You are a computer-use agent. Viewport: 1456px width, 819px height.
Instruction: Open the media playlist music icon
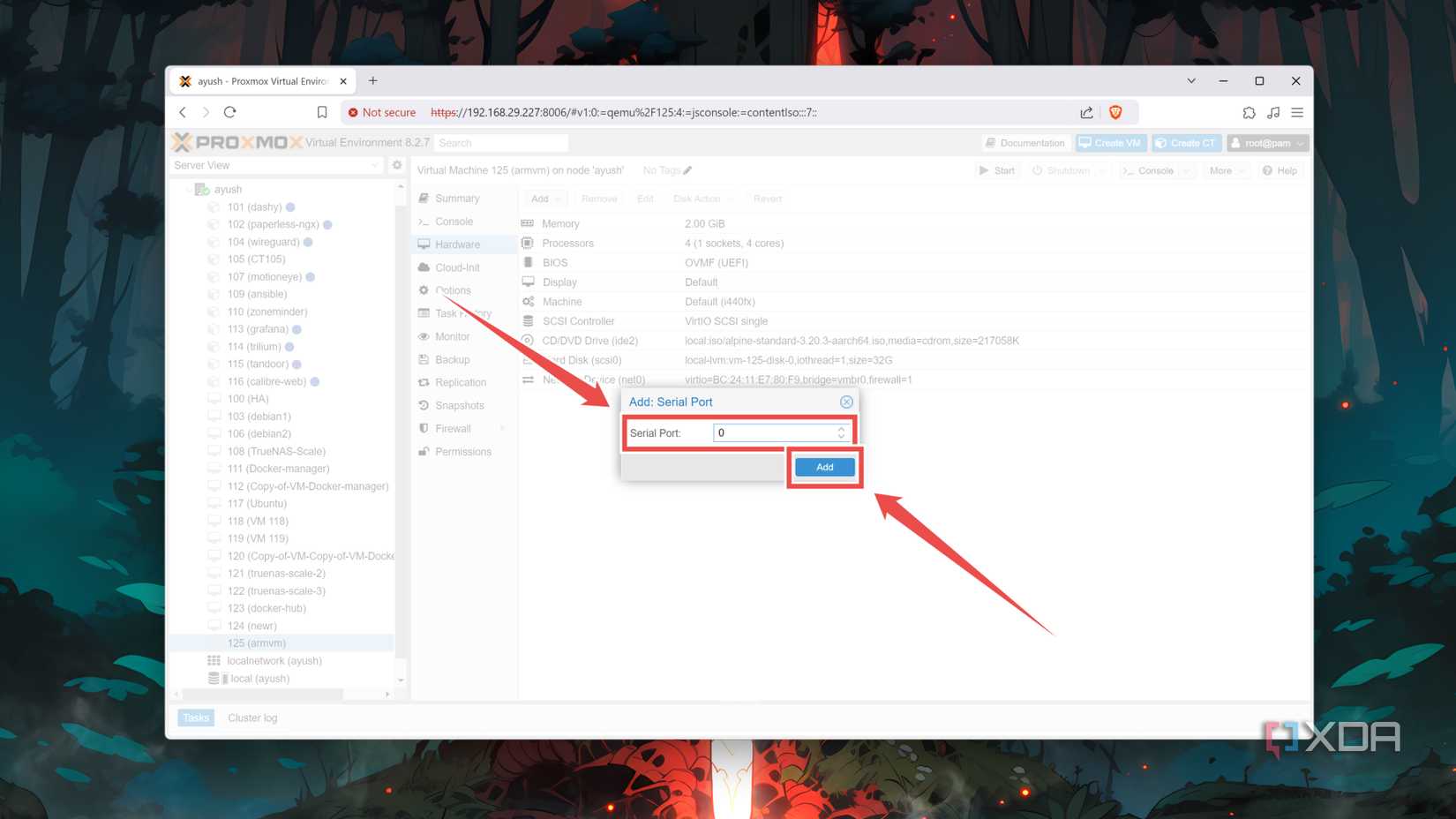[x=1273, y=112]
